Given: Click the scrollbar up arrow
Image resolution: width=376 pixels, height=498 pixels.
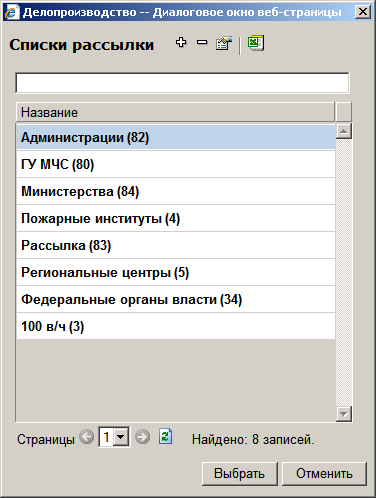Looking at the screenshot, I should click(x=344, y=131).
